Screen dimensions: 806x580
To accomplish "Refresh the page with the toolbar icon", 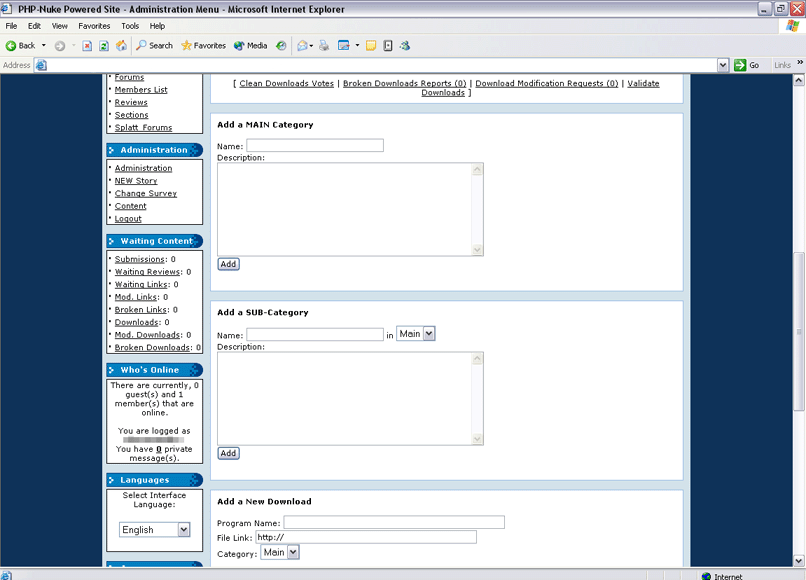I will click(104, 45).
